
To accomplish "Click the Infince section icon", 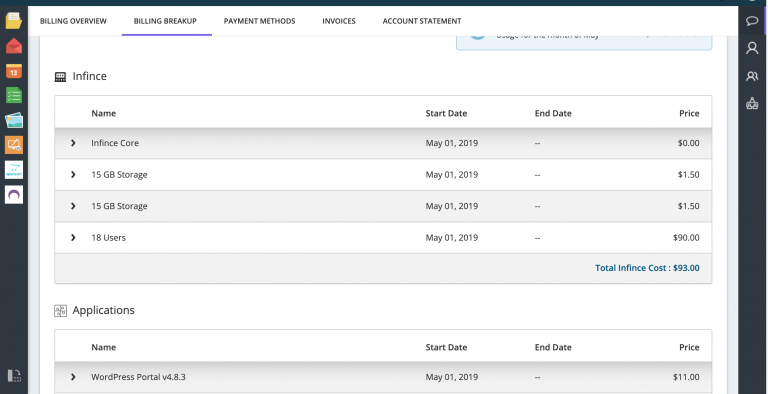I will tap(60, 76).
